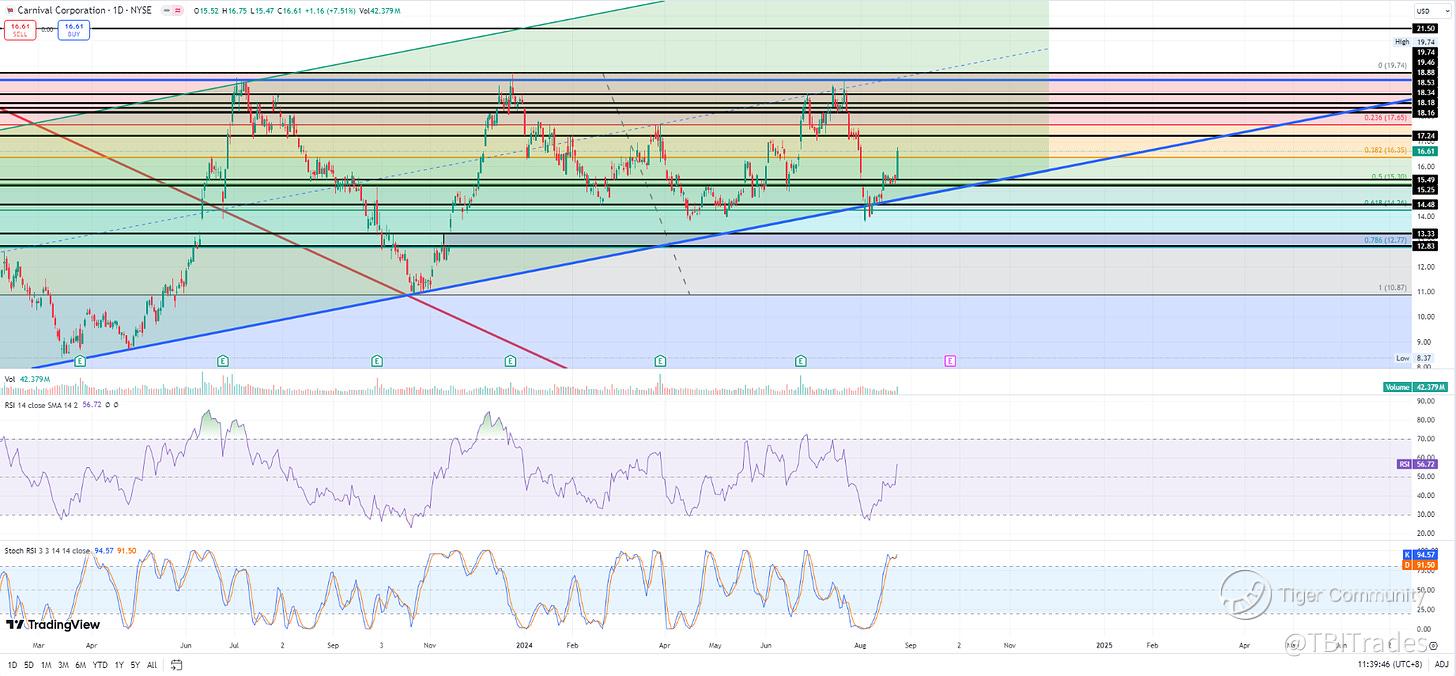Click the Low 8.37 price label
Image resolution: width=1456 pixels, height=676 pixels.
point(1415,357)
